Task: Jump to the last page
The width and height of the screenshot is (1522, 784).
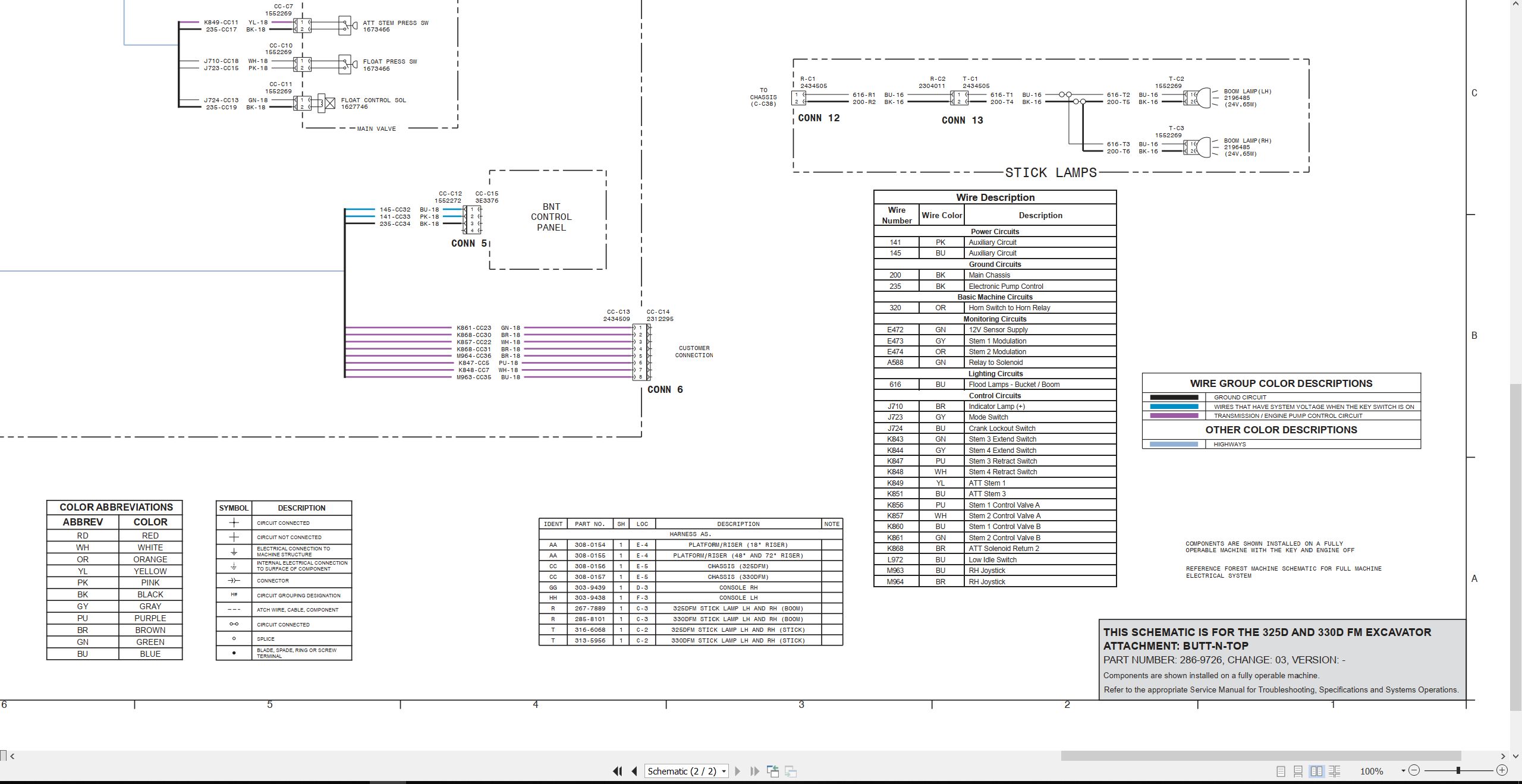Action: tap(755, 771)
